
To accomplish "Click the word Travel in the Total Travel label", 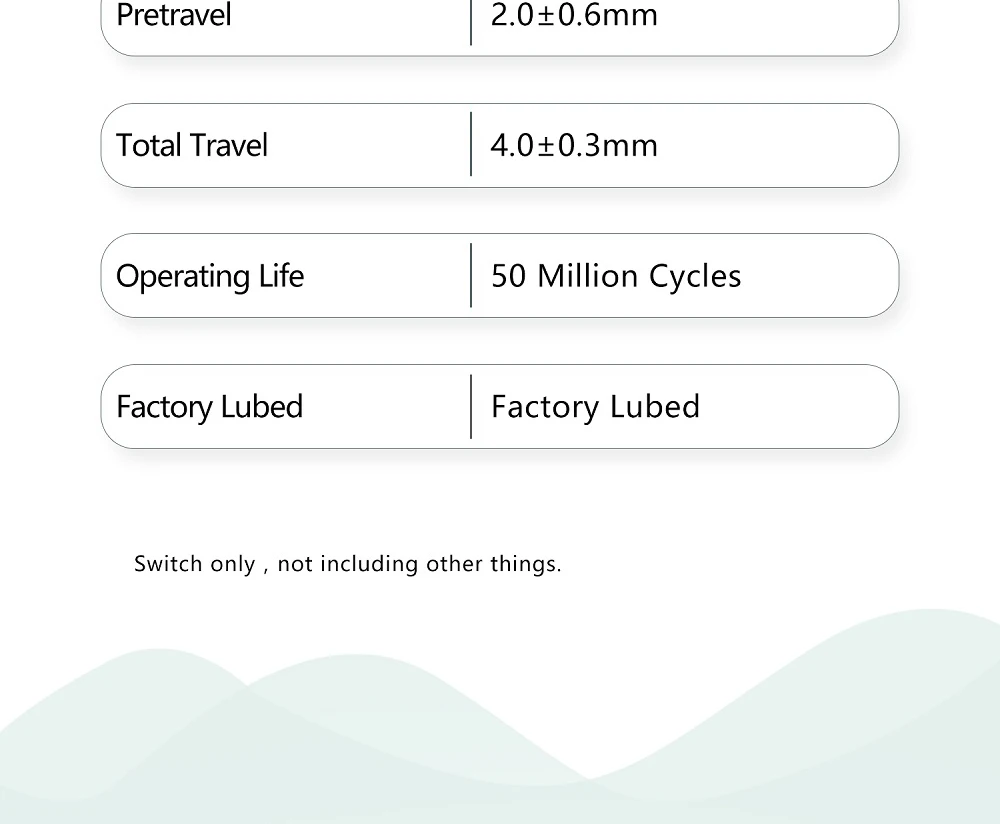I will pos(230,146).
